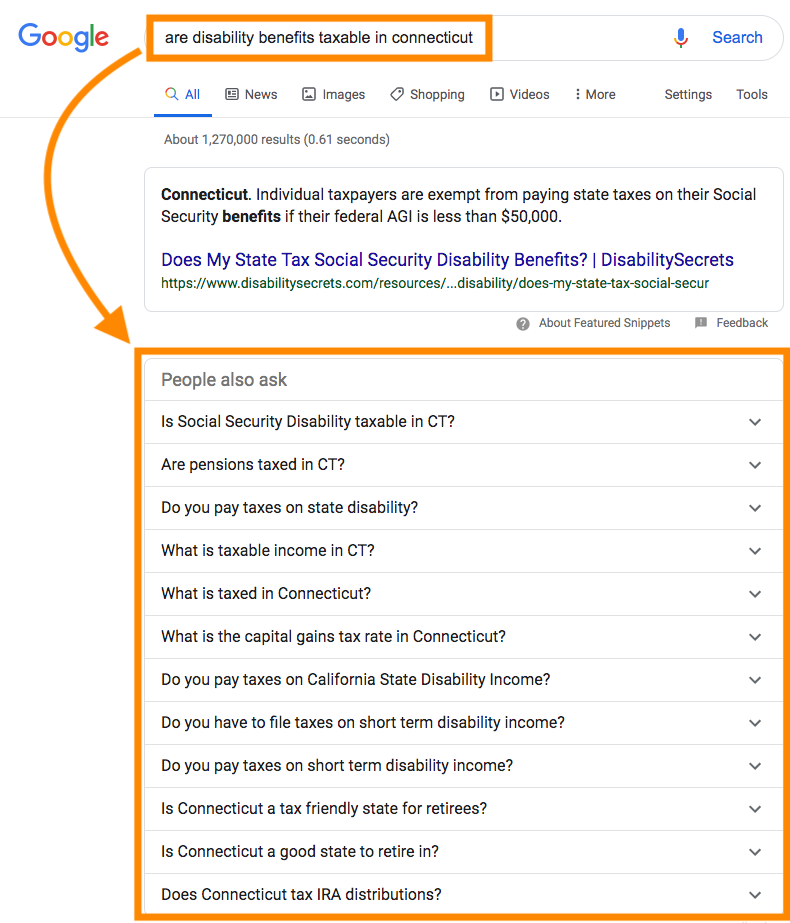Open the Shopping tab

click(x=427, y=95)
